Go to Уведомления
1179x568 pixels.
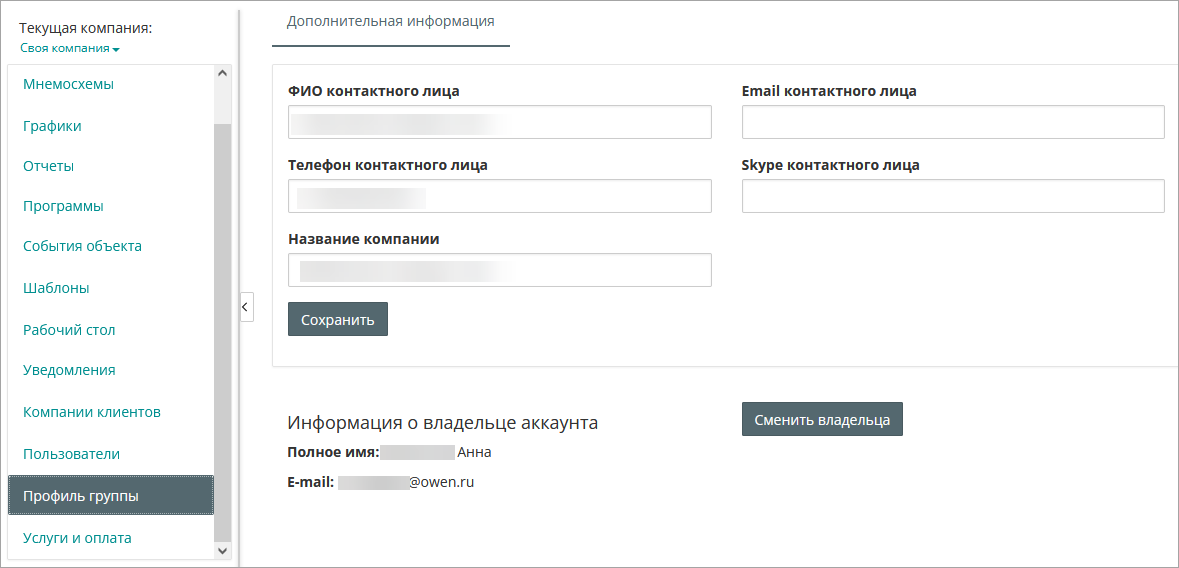69,370
